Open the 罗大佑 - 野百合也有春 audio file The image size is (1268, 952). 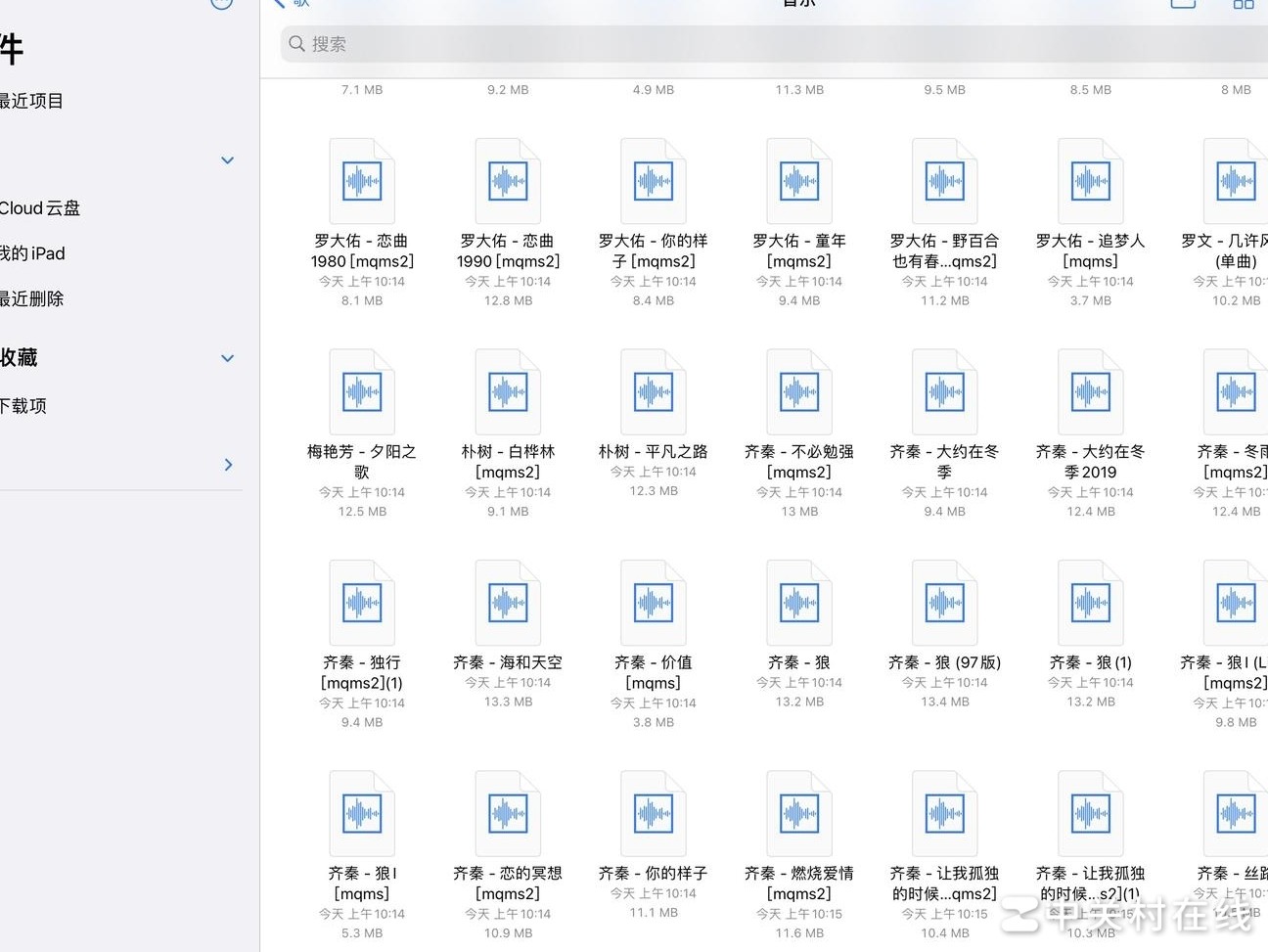coord(943,180)
